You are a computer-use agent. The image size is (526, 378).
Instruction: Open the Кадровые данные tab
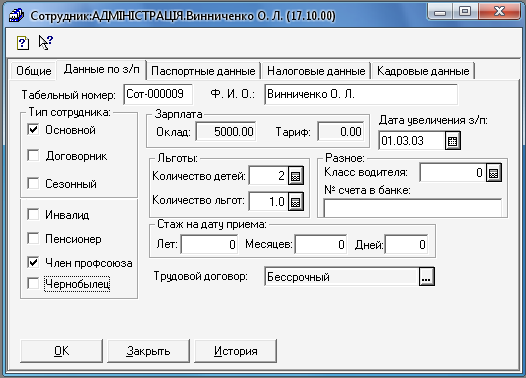click(423, 71)
